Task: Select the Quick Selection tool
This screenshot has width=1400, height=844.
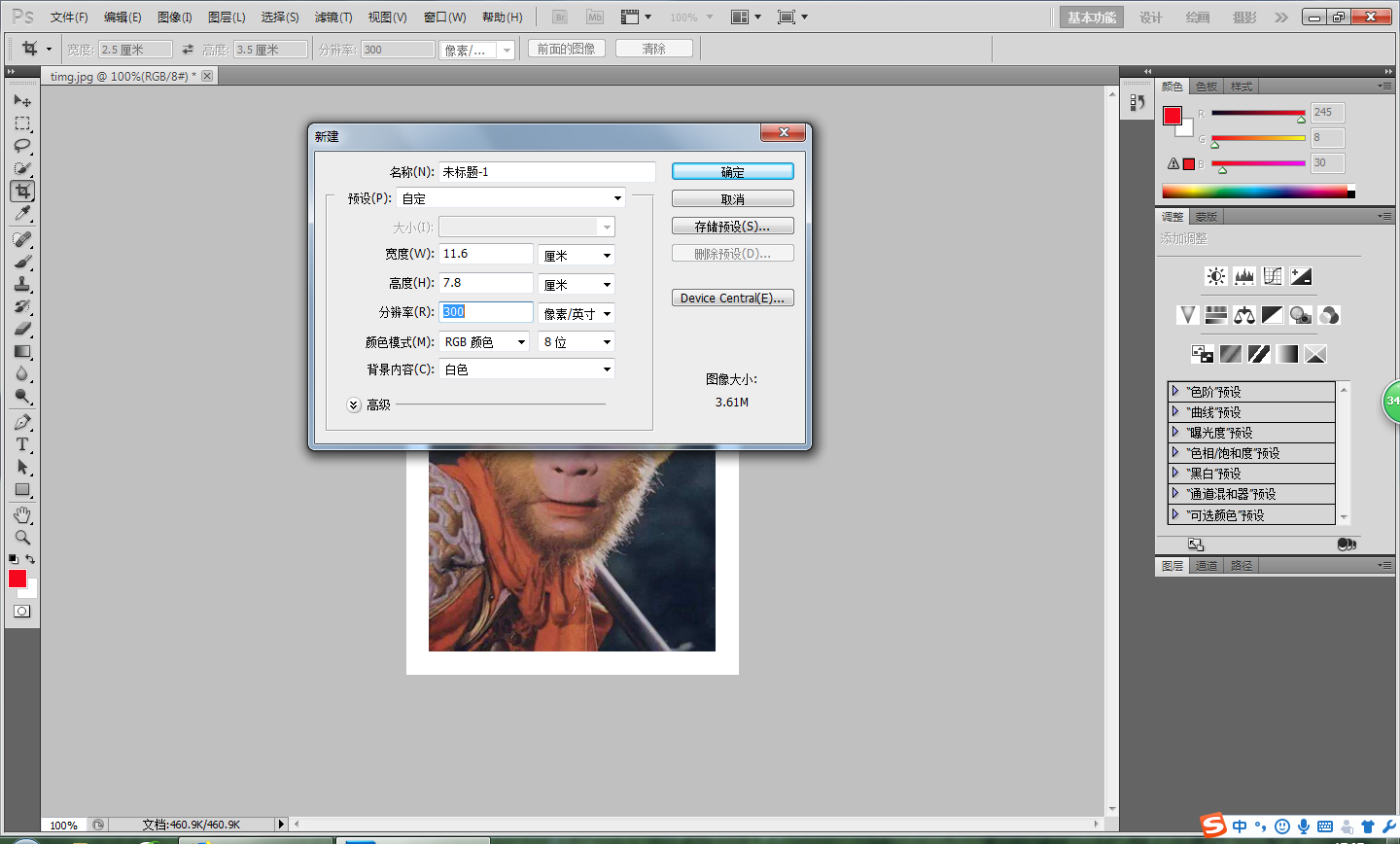Action: [x=22, y=168]
